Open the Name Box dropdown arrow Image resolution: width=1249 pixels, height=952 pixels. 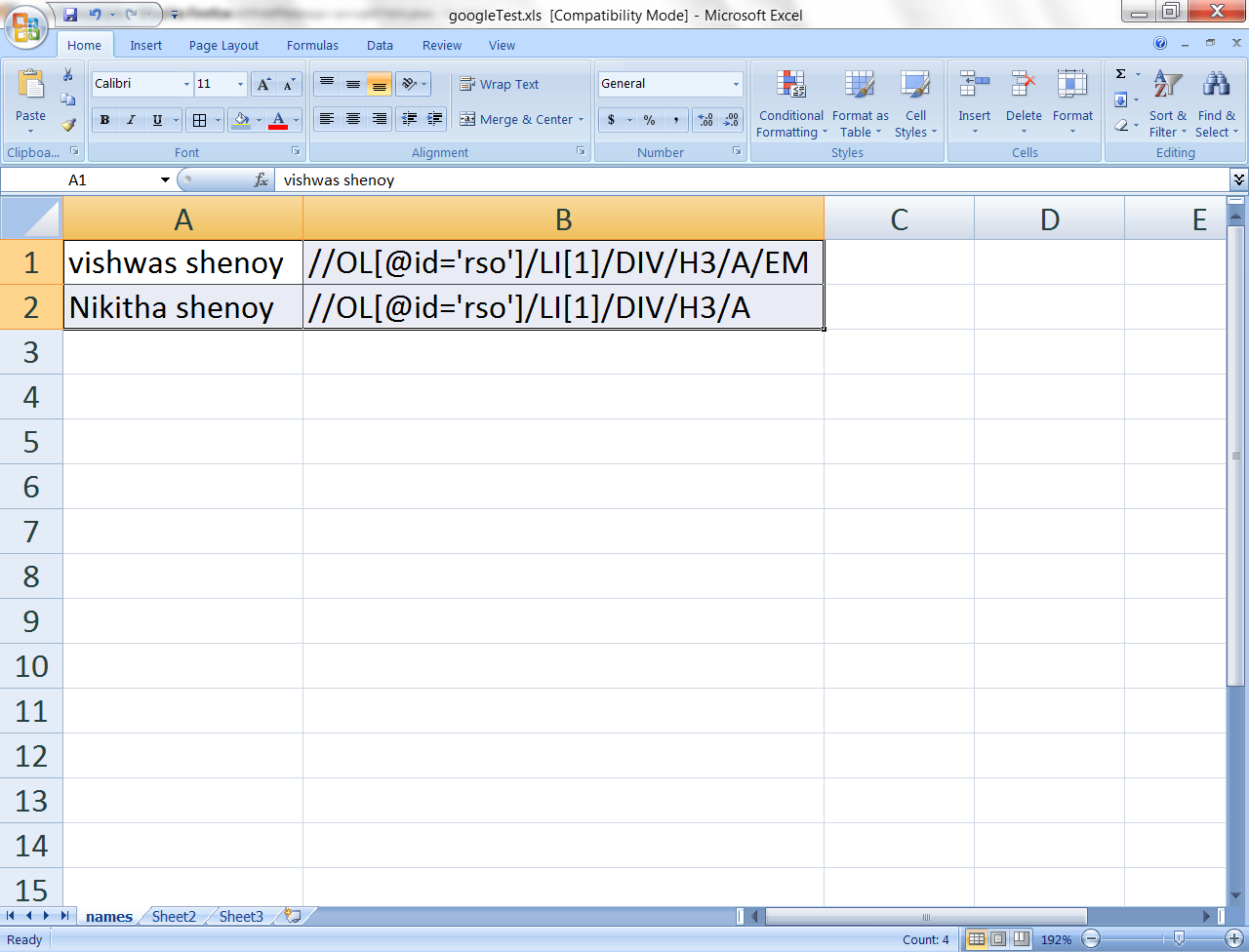click(165, 179)
